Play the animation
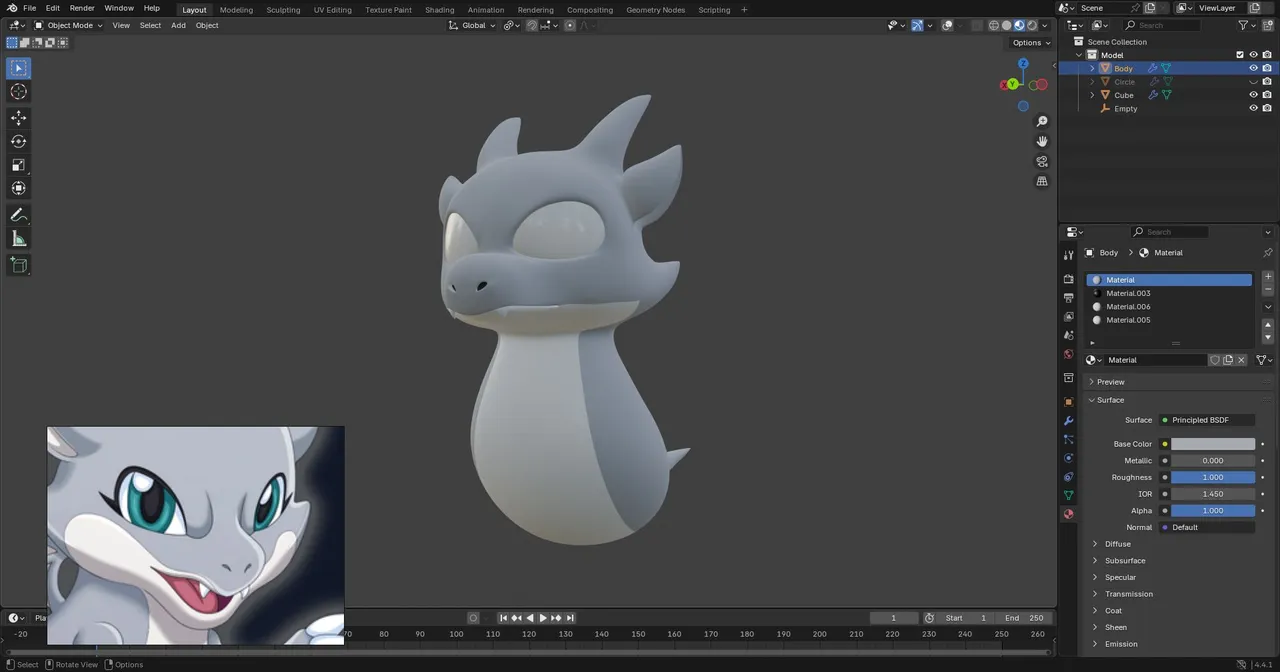 543,618
